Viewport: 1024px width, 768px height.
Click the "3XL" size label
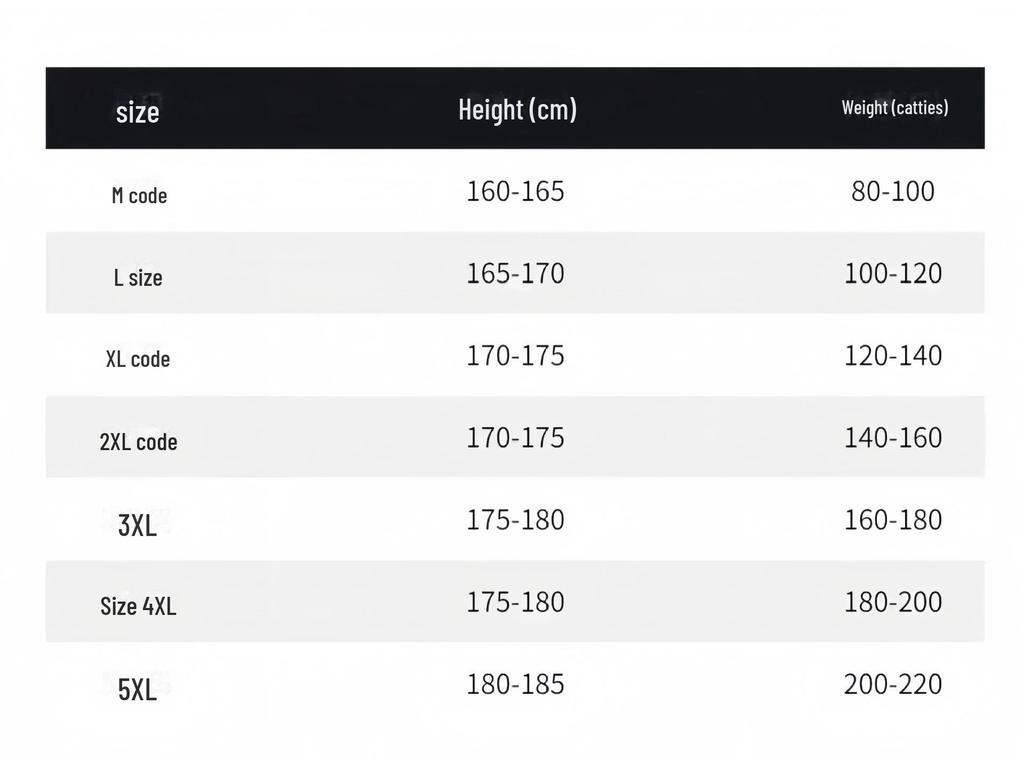pyautogui.click(x=138, y=524)
